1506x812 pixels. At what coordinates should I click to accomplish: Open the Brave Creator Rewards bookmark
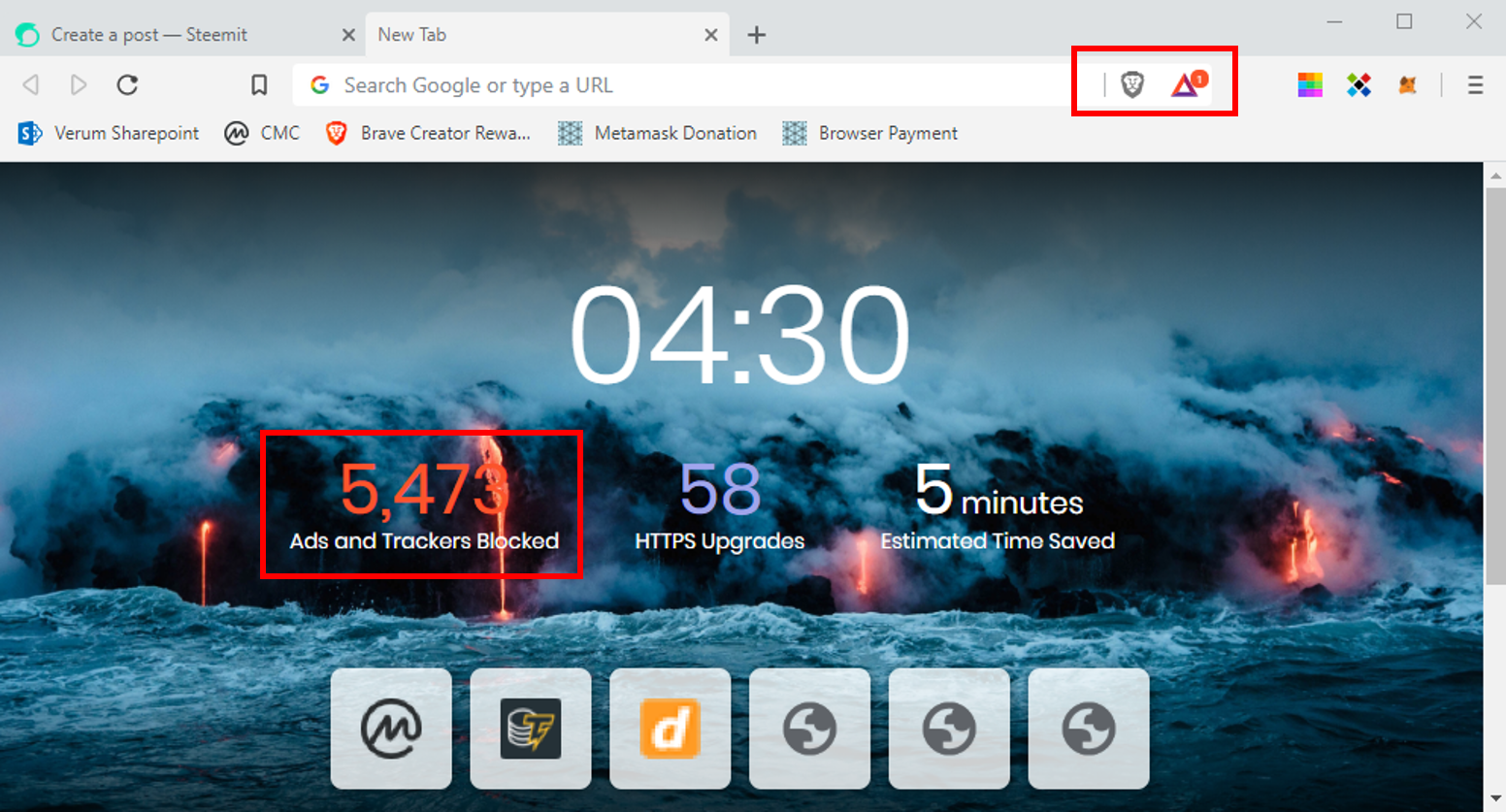pyautogui.click(x=428, y=133)
